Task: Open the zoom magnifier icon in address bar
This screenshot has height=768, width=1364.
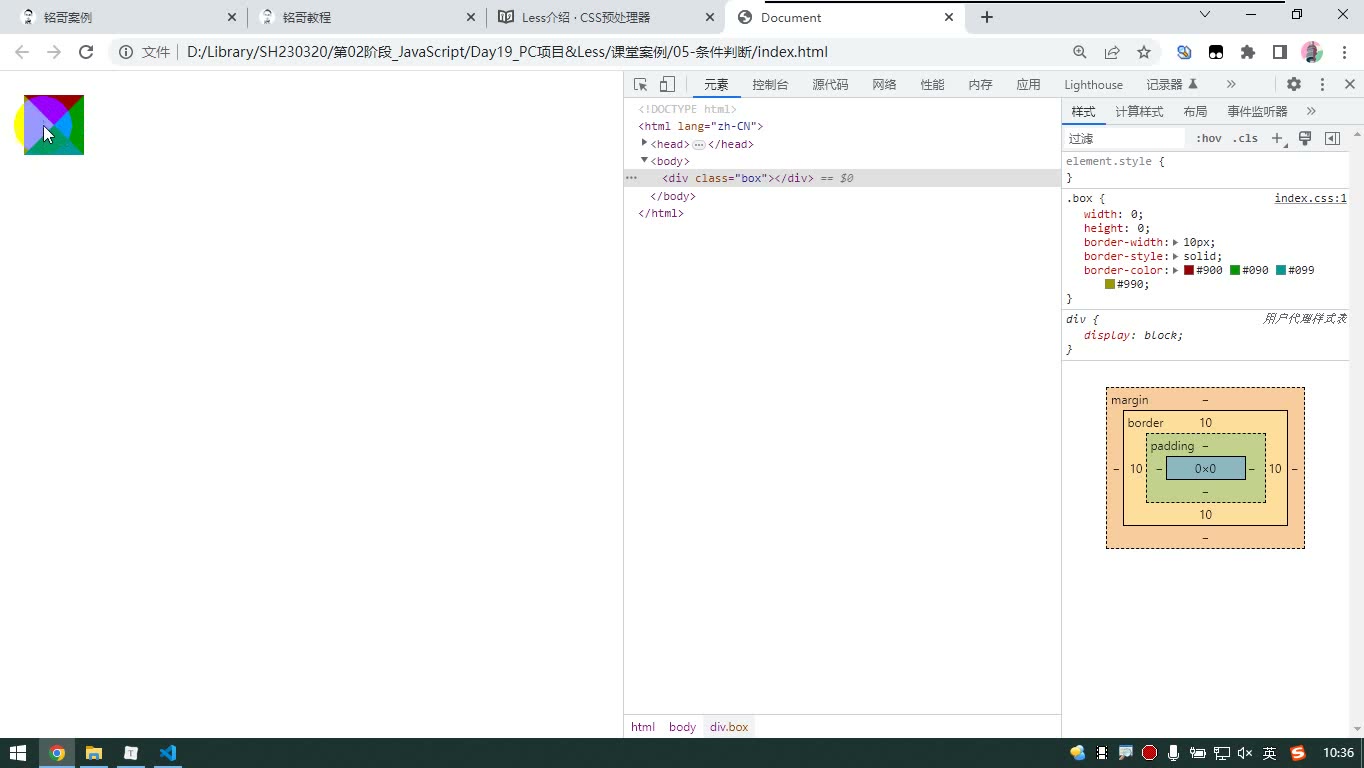Action: [1080, 52]
